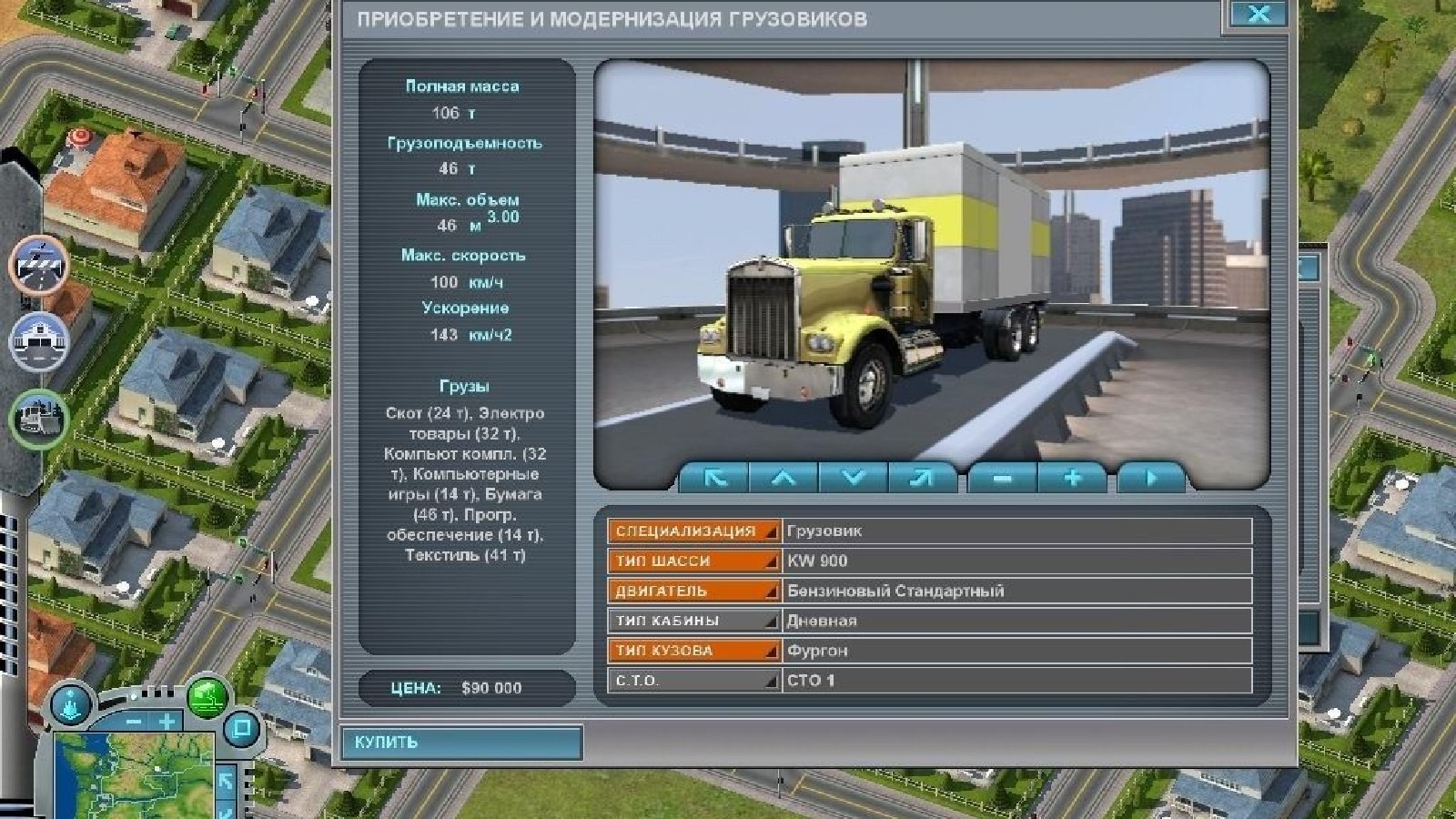Viewport: 1456px width, 819px height.
Task: Click the Грузы heading
Action: coord(464,386)
